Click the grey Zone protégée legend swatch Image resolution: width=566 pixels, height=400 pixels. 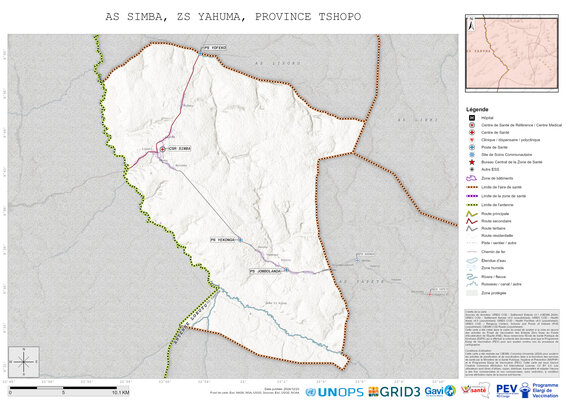[472, 293]
